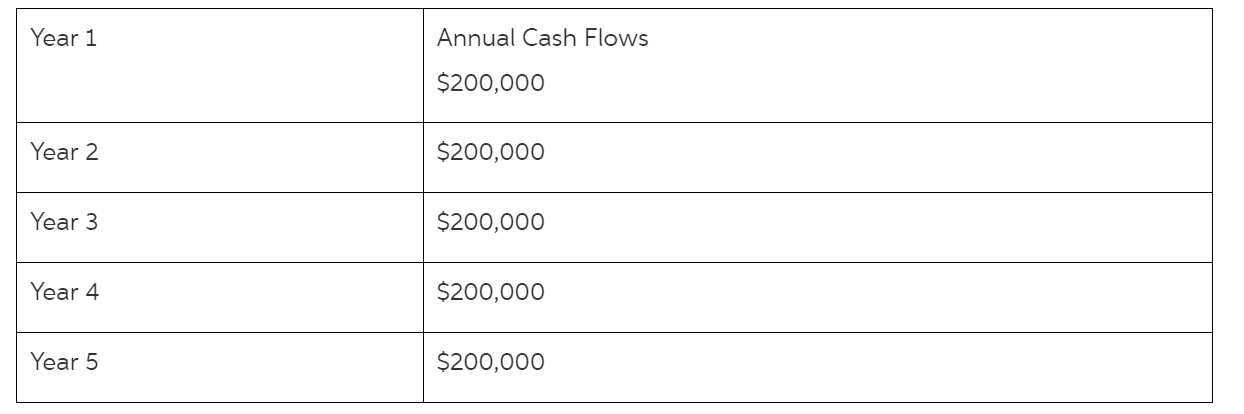This screenshot has width=1244, height=414.
Task: Select the $200,000 amount for Year 1
Action: click(491, 84)
